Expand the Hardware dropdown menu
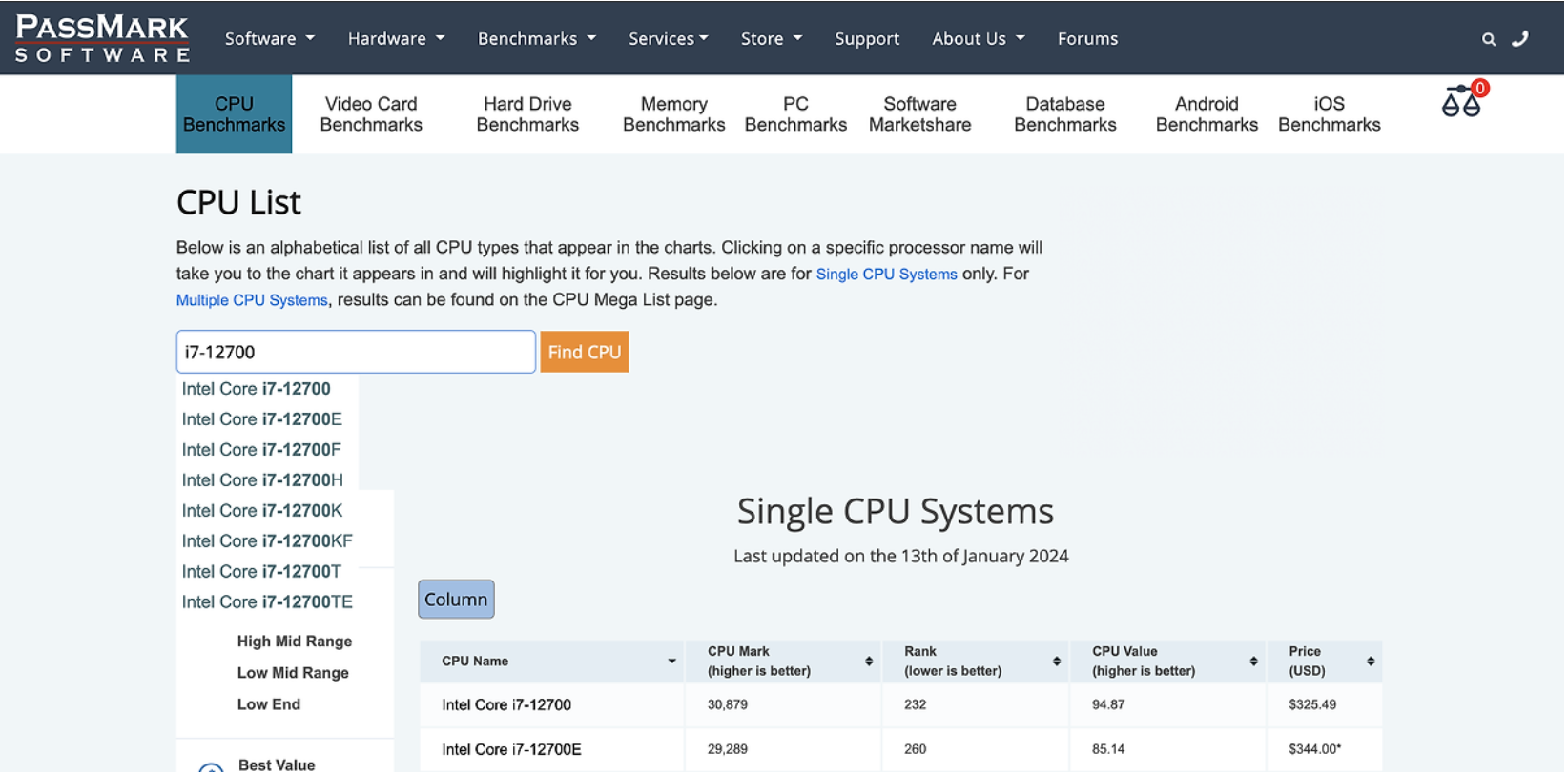This screenshot has height=774, width=1568. pyautogui.click(x=397, y=39)
